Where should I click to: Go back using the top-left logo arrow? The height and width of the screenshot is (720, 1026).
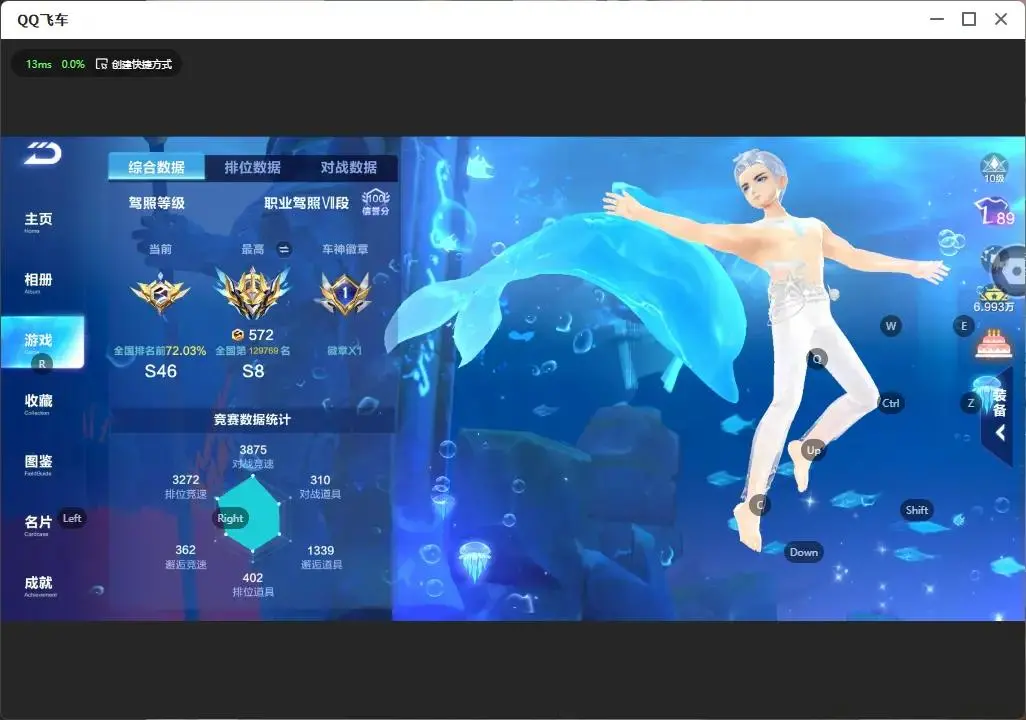pyautogui.click(x=43, y=154)
